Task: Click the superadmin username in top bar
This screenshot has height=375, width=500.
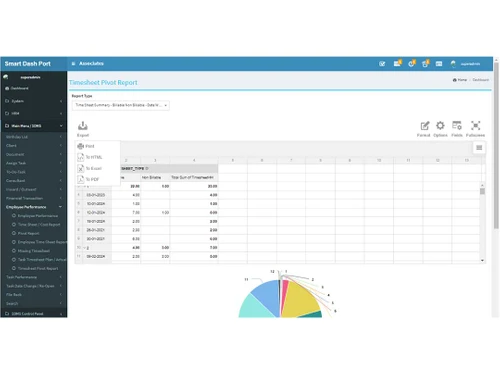Action: [470, 64]
